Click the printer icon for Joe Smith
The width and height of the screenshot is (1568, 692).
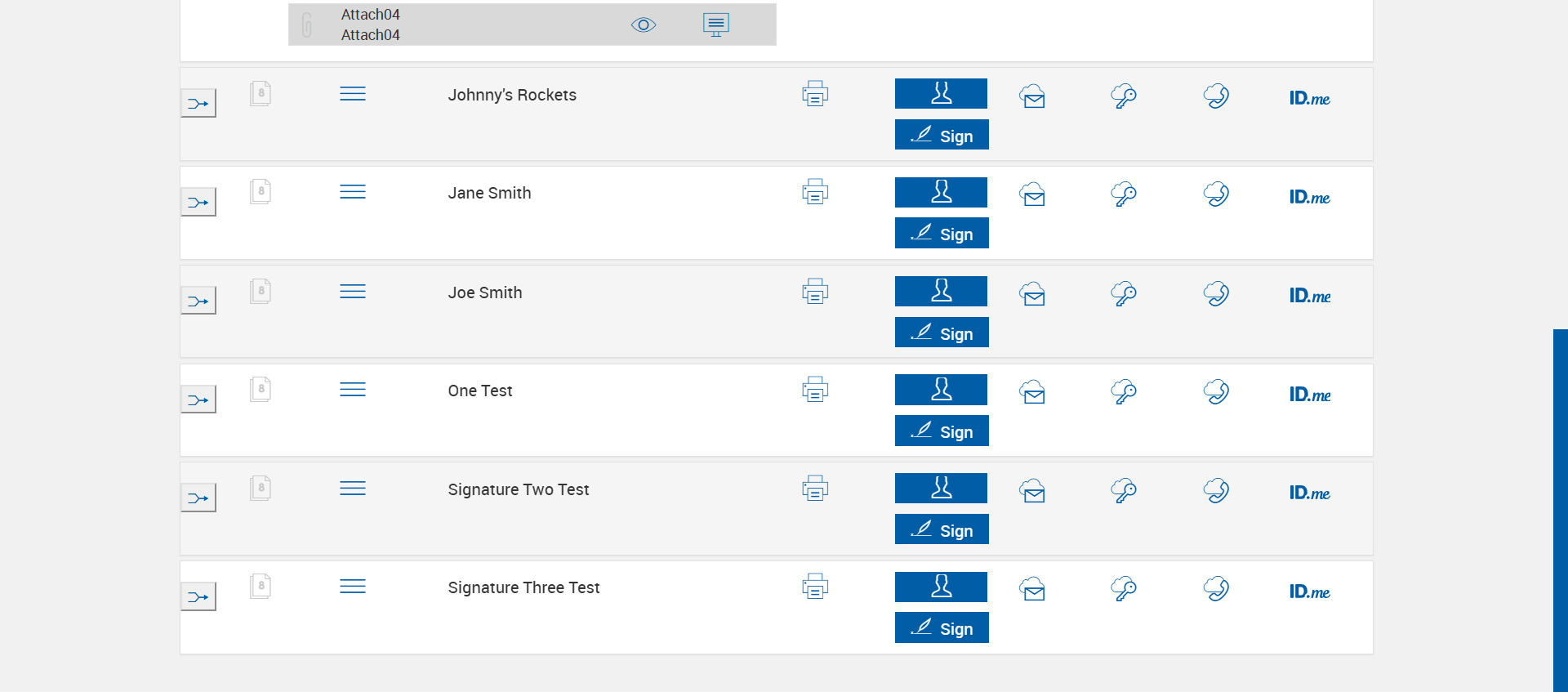(815, 292)
